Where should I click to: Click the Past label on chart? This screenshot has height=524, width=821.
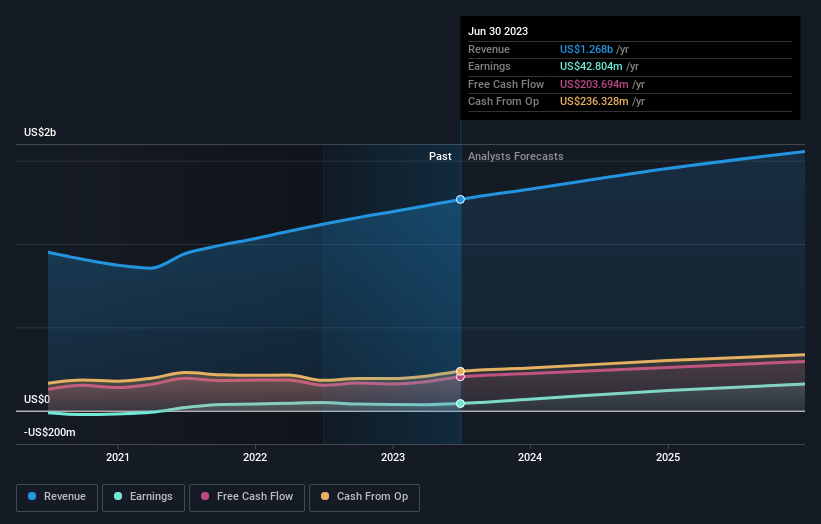[440, 156]
